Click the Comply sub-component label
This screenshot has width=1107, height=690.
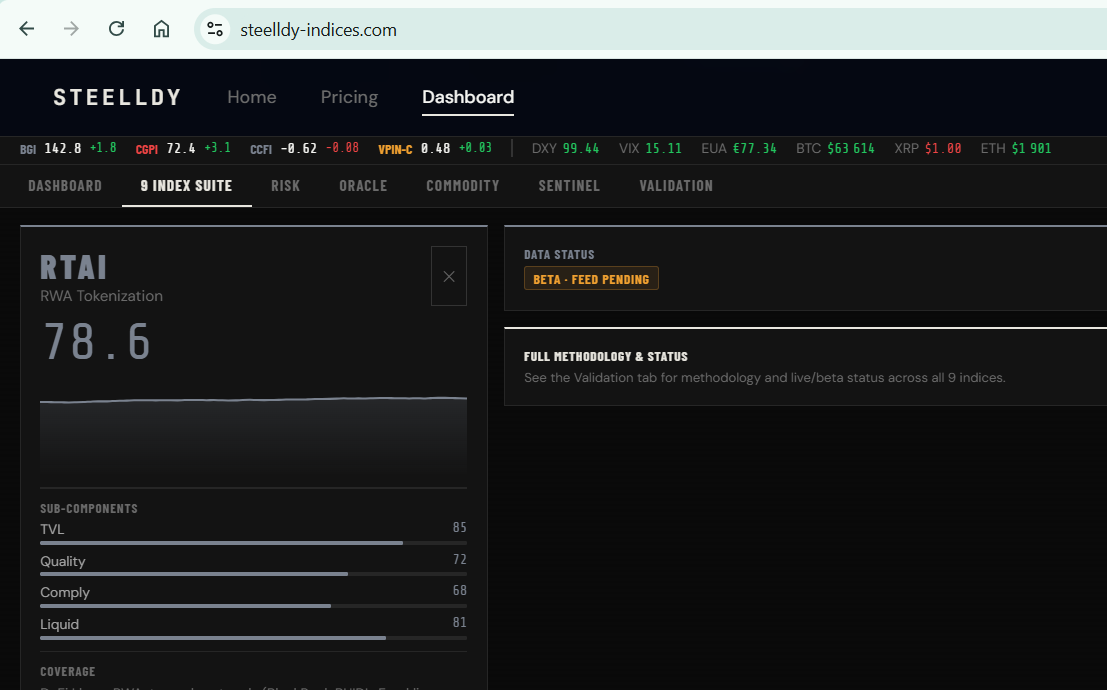click(x=65, y=593)
